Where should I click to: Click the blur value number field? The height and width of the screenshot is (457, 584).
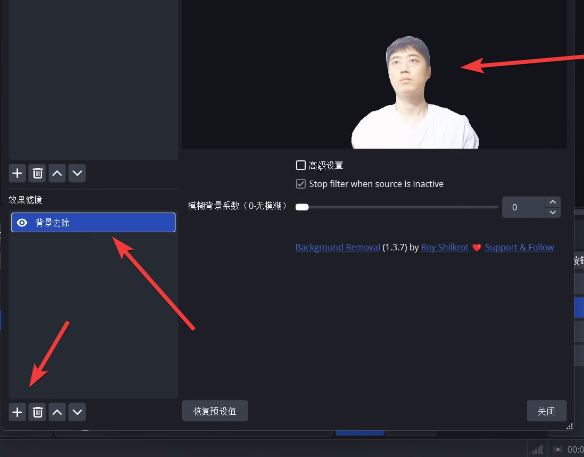[524, 207]
